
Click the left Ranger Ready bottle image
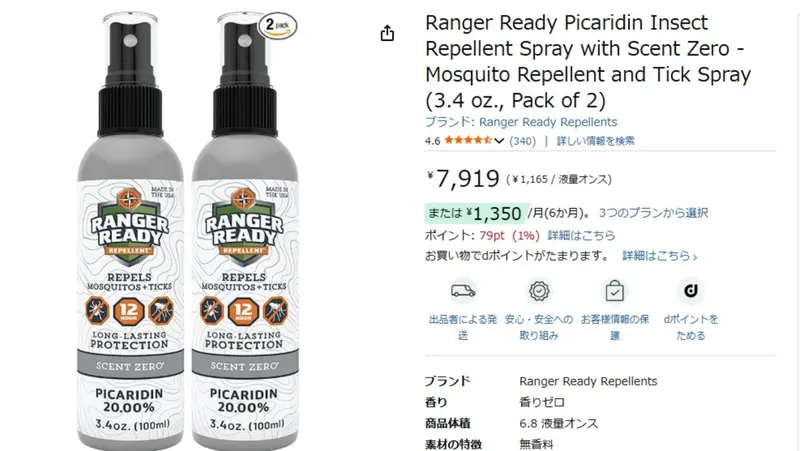130,231
